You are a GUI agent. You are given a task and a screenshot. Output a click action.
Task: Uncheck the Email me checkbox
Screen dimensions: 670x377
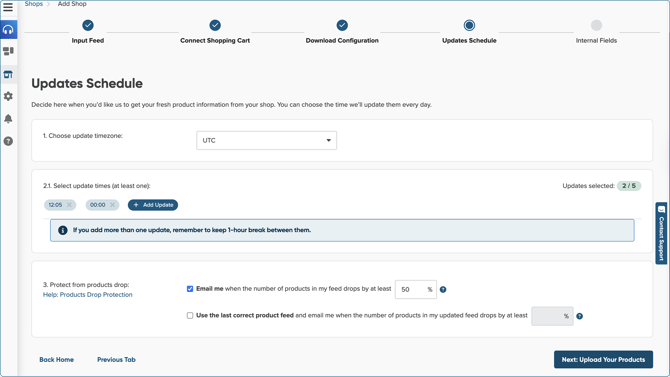click(190, 289)
